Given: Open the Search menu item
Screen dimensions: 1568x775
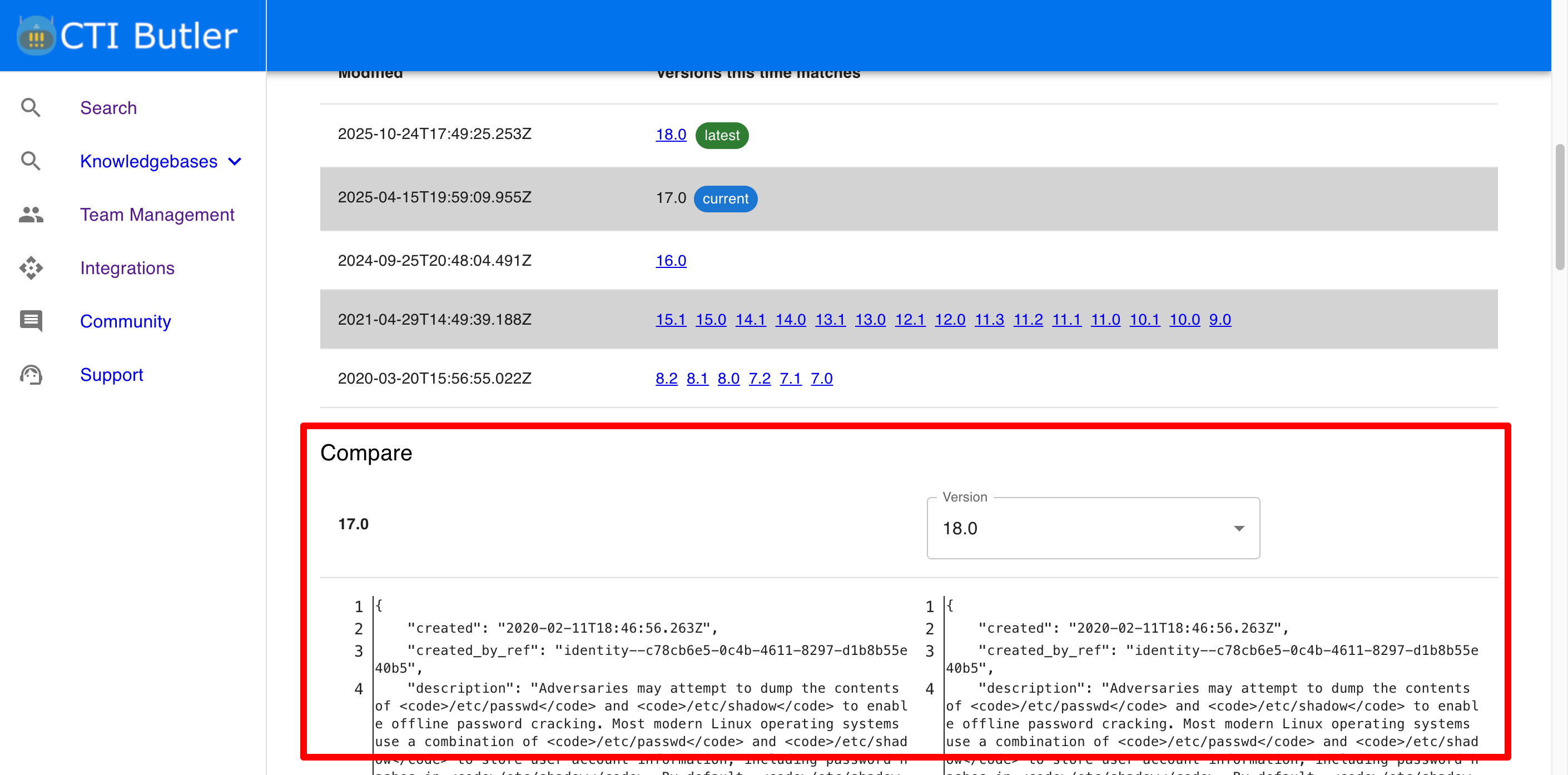Looking at the screenshot, I should click(x=108, y=108).
